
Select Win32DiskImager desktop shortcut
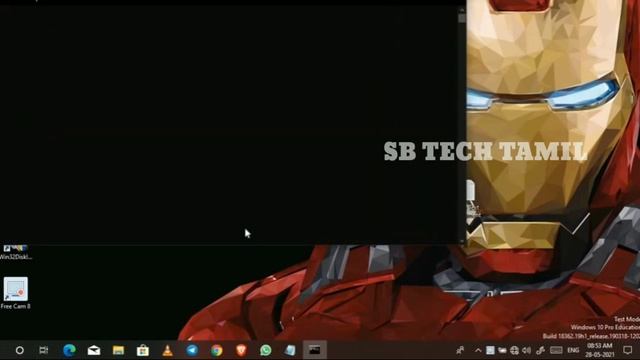click(16, 253)
